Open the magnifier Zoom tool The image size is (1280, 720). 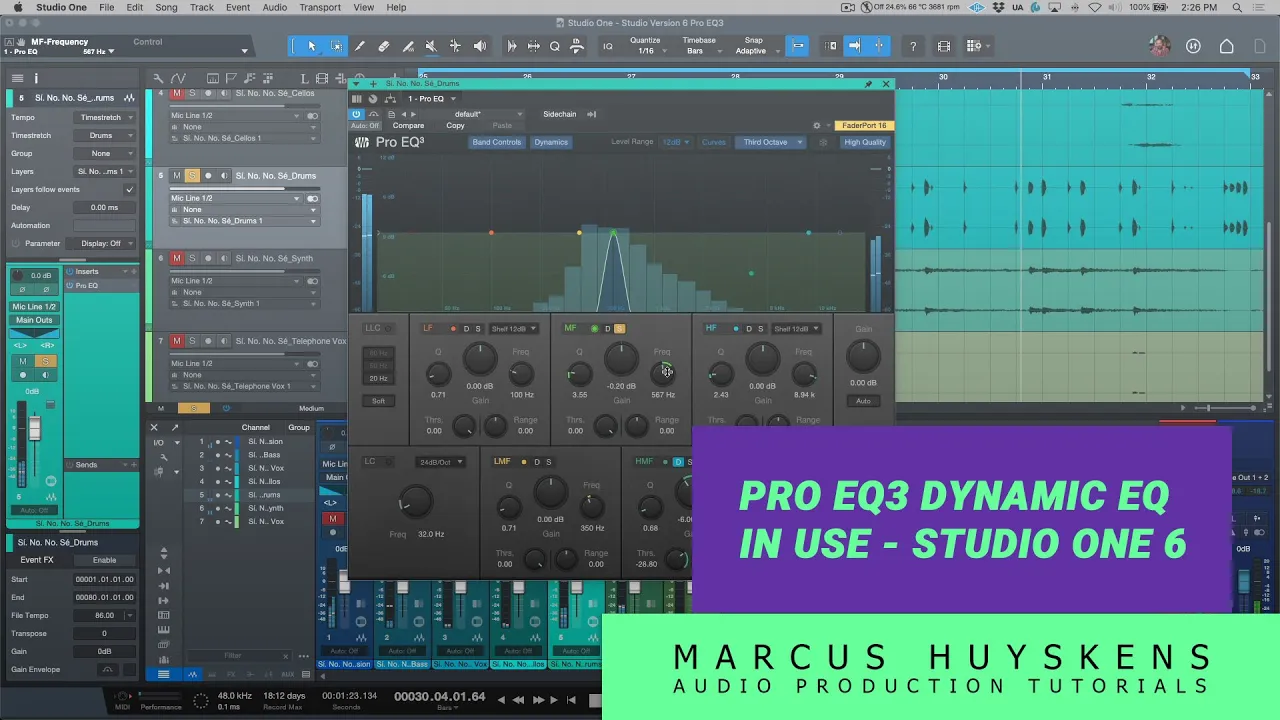pos(555,46)
